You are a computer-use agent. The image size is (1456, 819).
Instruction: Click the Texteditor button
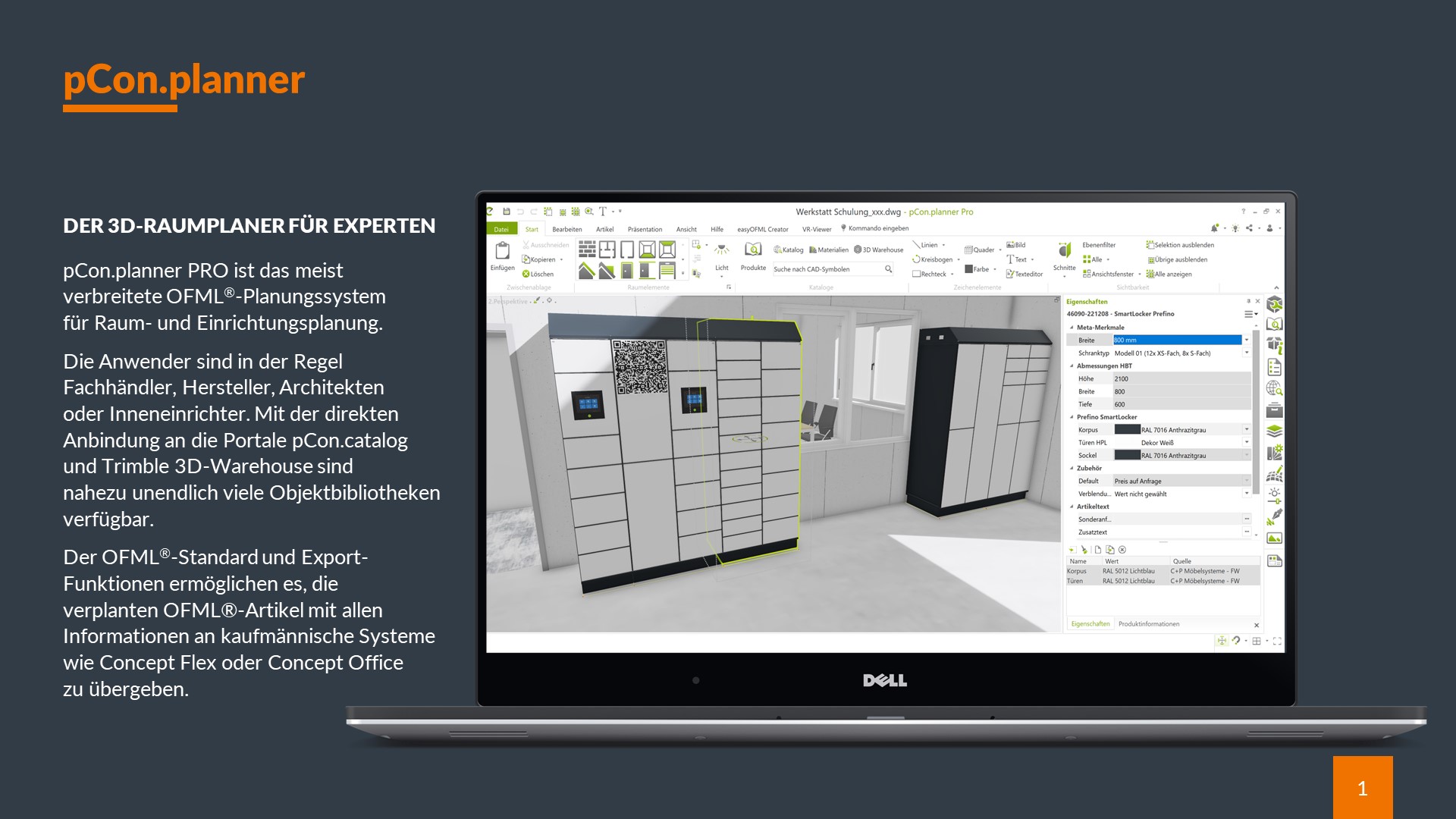tap(1025, 275)
